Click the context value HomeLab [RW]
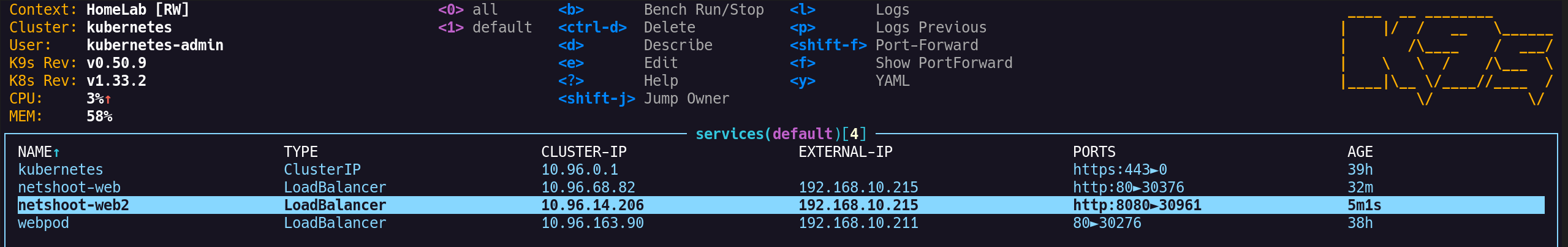Screen dimensions: 1568x247 point(138,10)
